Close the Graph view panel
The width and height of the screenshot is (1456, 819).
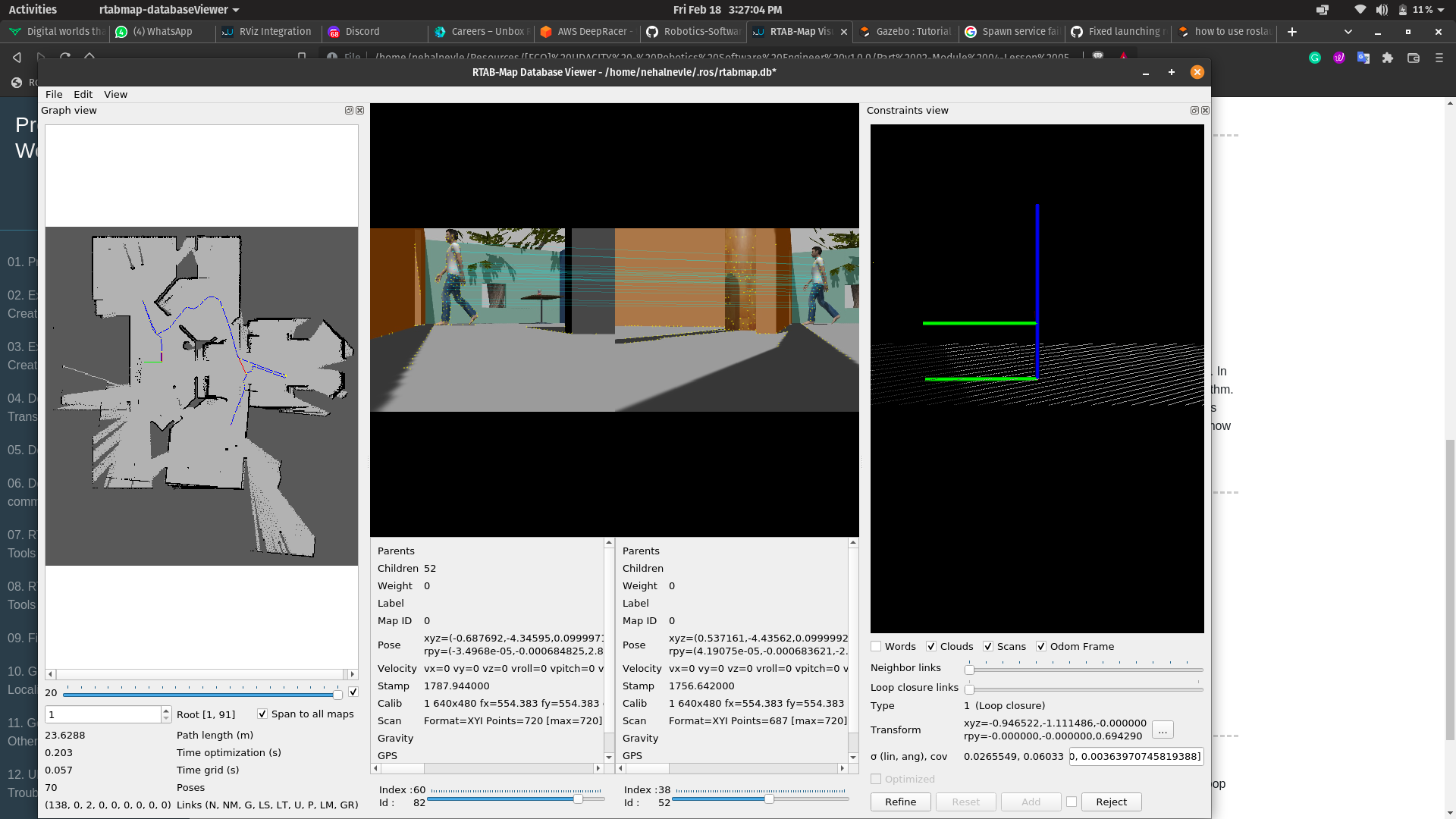point(360,111)
